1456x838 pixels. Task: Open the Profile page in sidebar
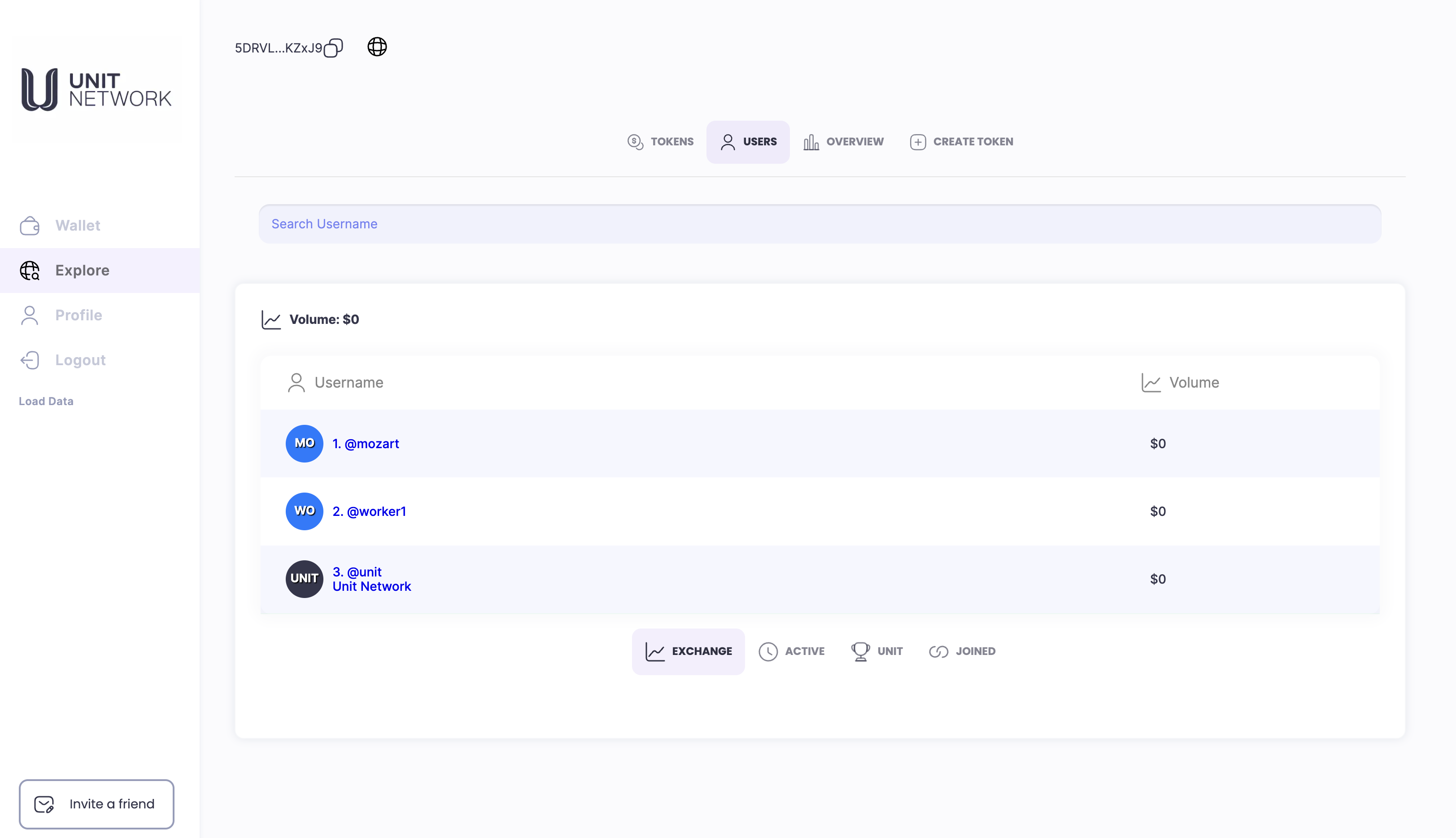(78, 315)
